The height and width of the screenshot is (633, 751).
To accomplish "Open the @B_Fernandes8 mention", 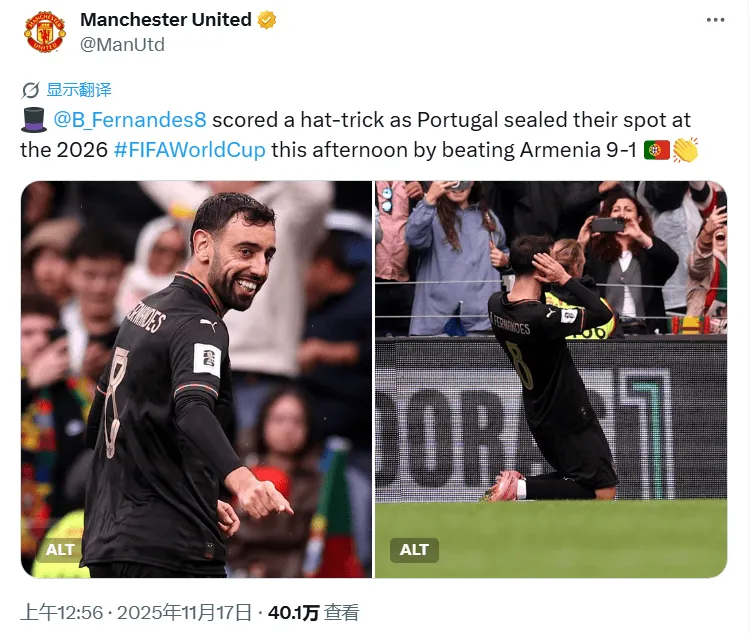I will pos(130,120).
